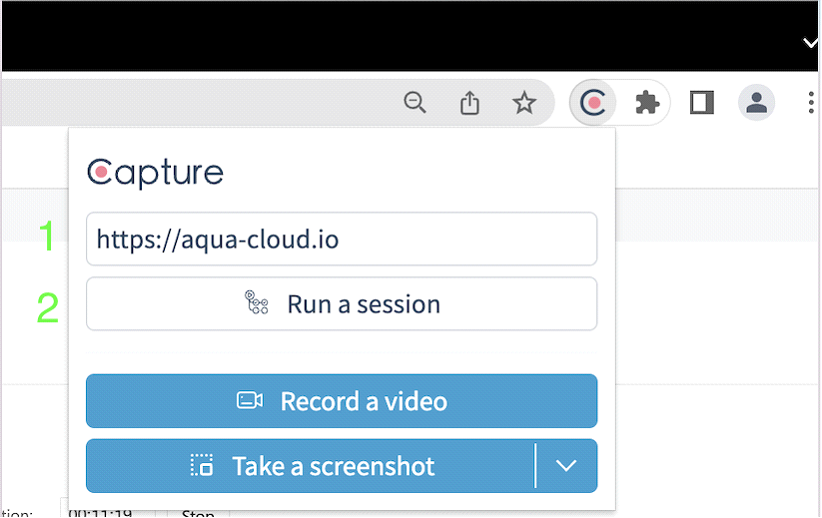Click the screenshot selection area icon
Screen dimensions: 822x518
[x=202, y=466]
